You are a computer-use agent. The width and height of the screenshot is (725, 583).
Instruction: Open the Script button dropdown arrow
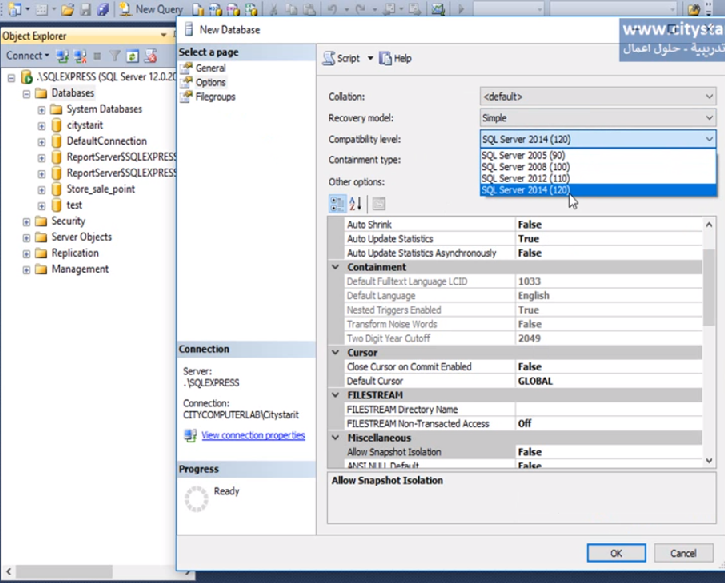370,58
